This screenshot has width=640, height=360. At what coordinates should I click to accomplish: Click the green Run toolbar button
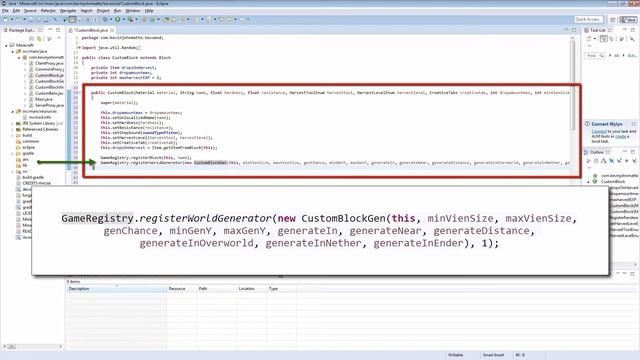click(118, 19)
